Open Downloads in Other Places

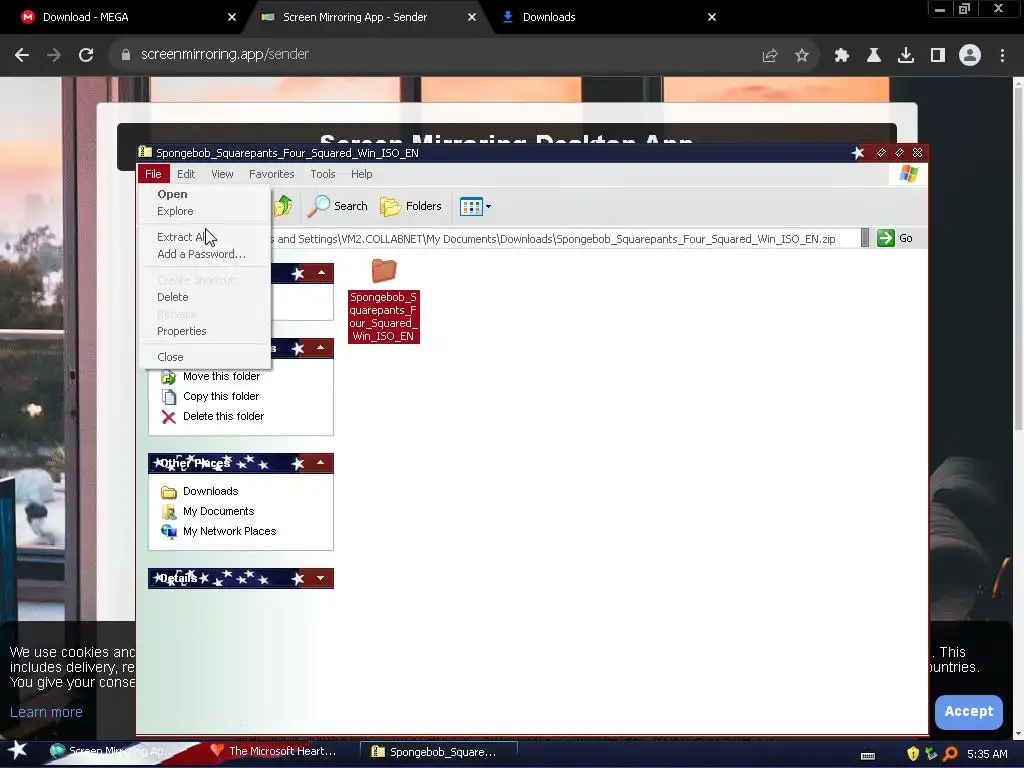(x=200, y=491)
